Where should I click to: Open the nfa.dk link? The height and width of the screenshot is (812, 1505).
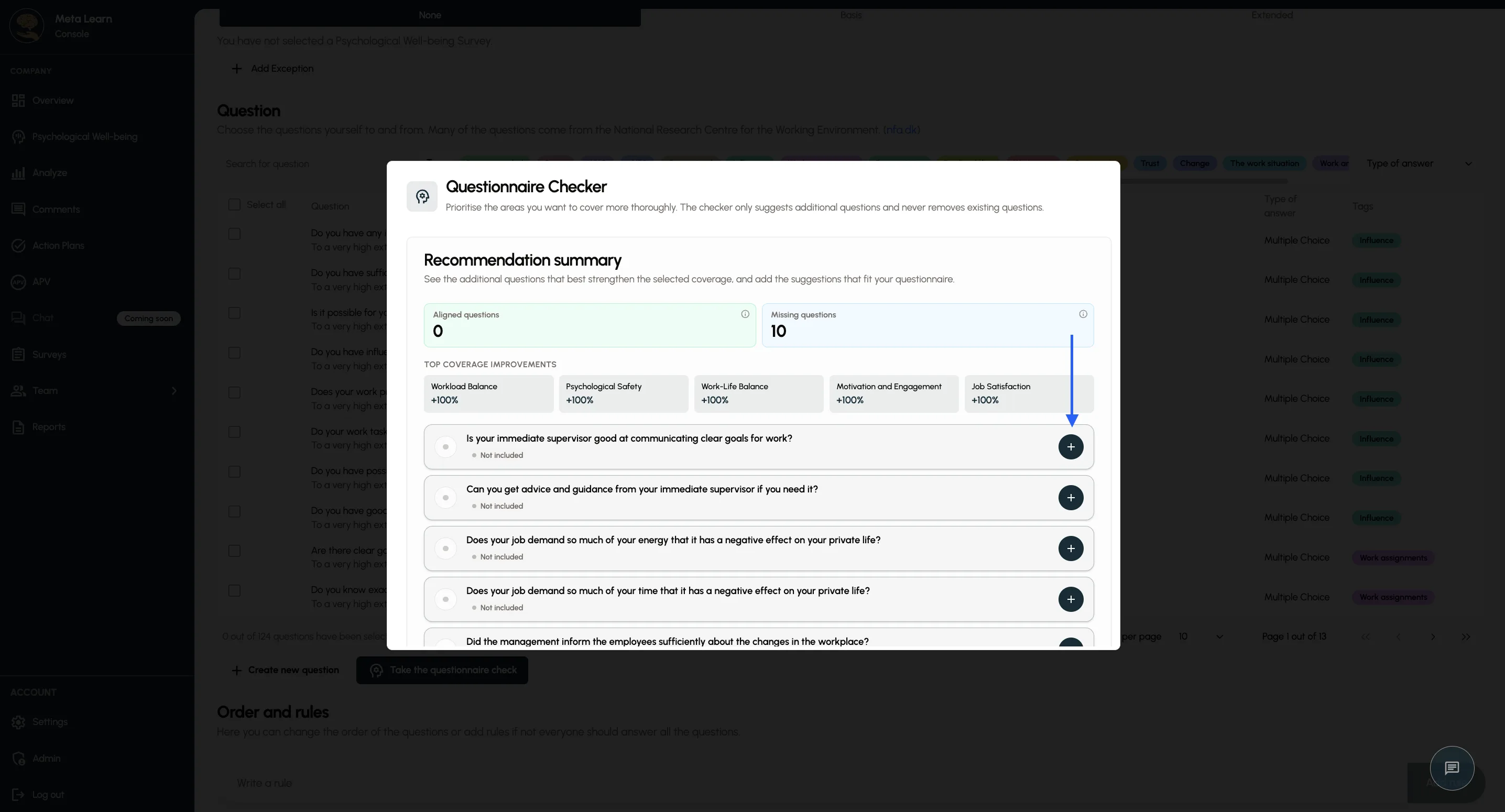coord(901,130)
